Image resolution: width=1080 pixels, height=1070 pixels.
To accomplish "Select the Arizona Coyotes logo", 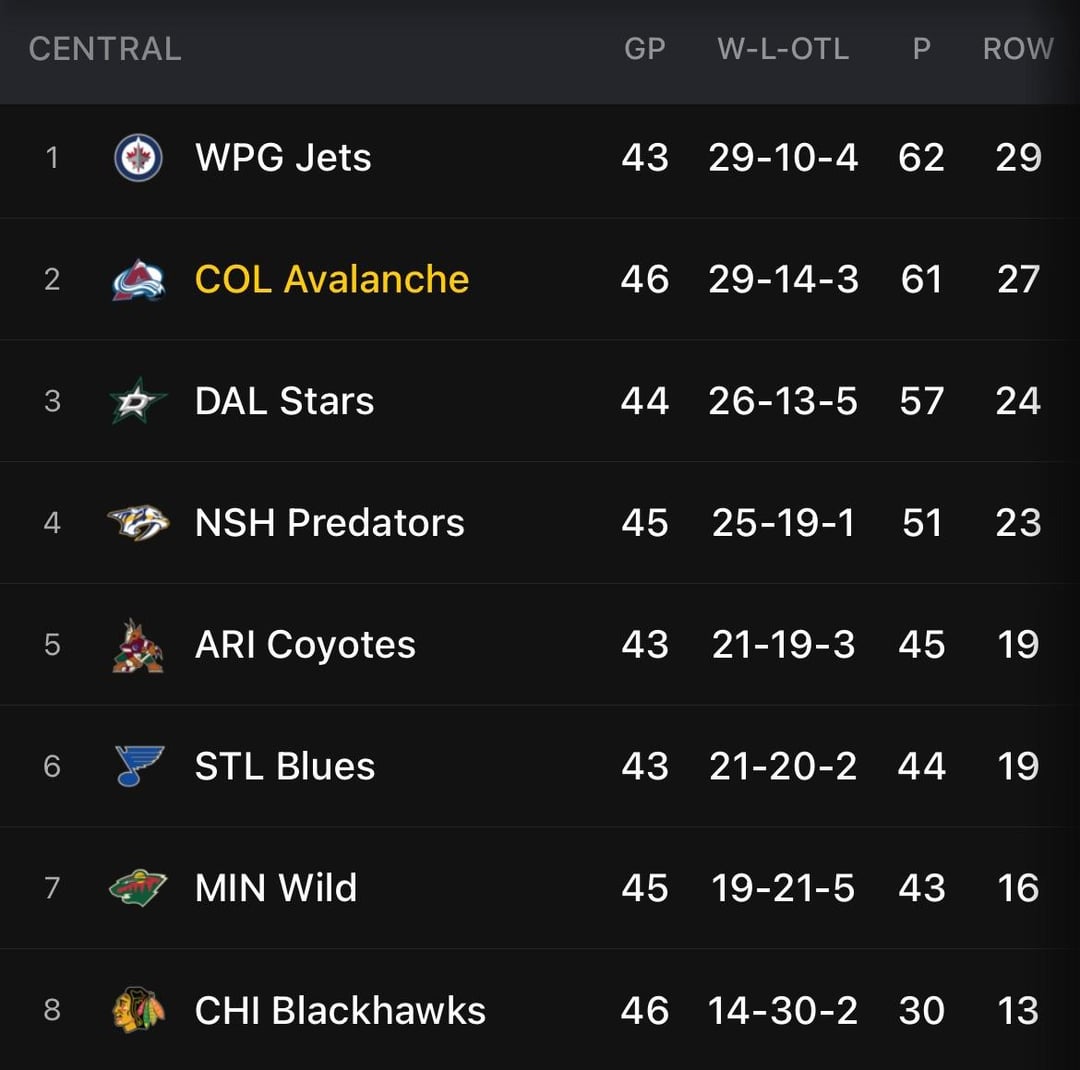I will click(x=138, y=646).
